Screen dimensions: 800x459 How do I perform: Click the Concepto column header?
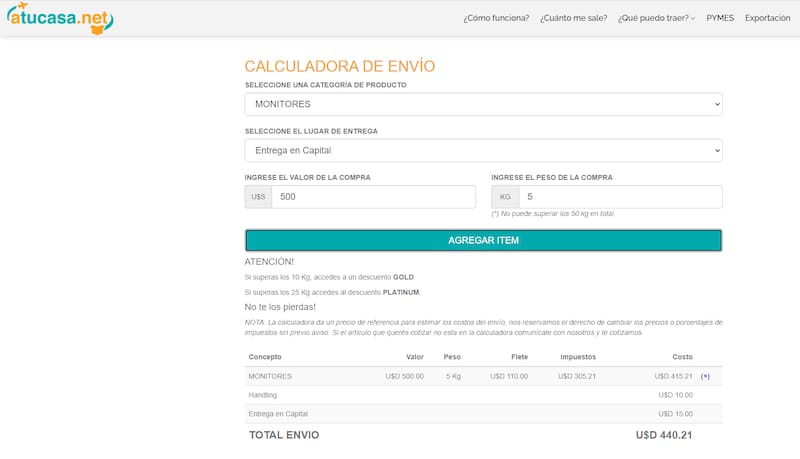click(265, 356)
